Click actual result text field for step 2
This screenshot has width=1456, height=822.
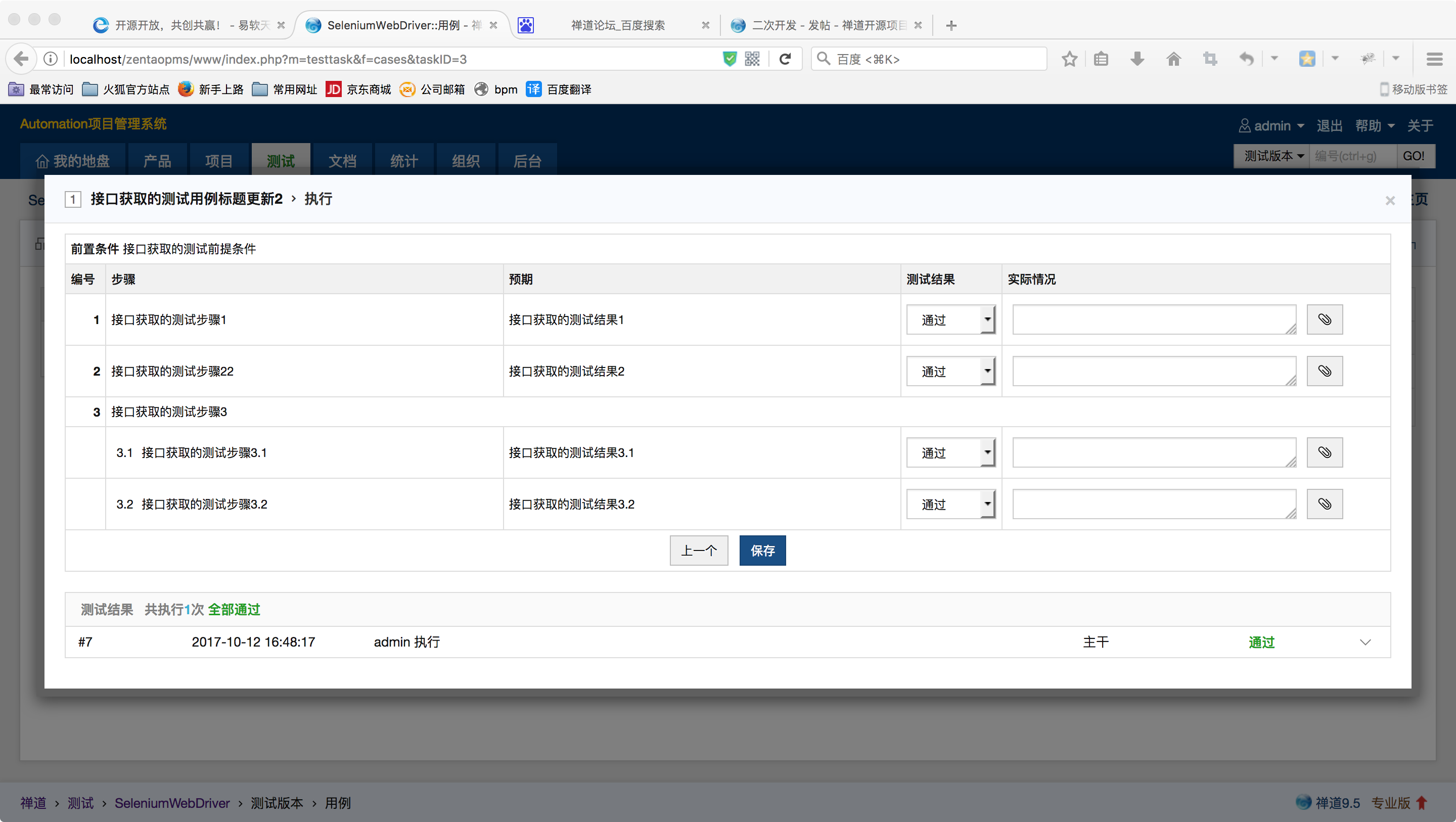(x=1153, y=371)
